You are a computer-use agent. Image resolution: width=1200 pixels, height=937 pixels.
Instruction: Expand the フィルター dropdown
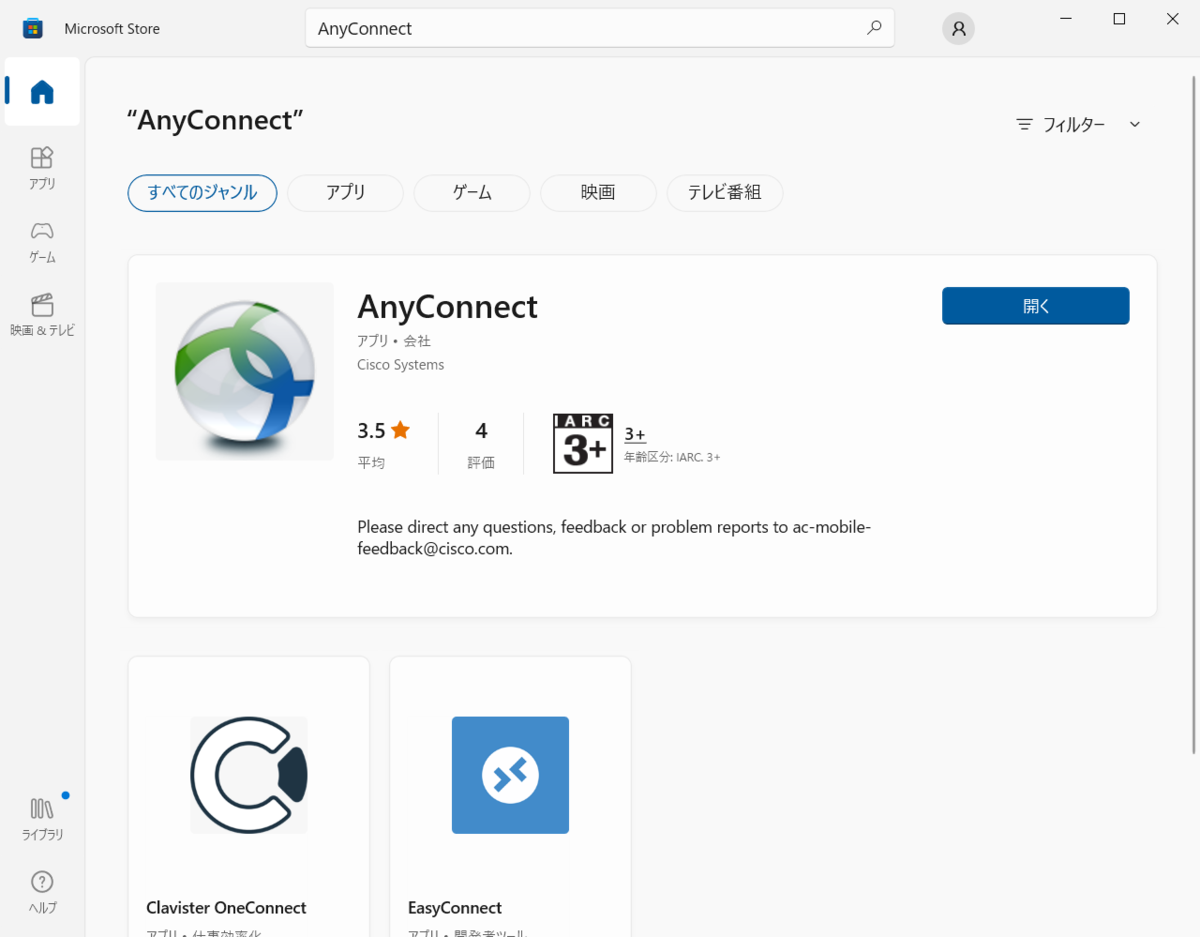(x=1077, y=124)
